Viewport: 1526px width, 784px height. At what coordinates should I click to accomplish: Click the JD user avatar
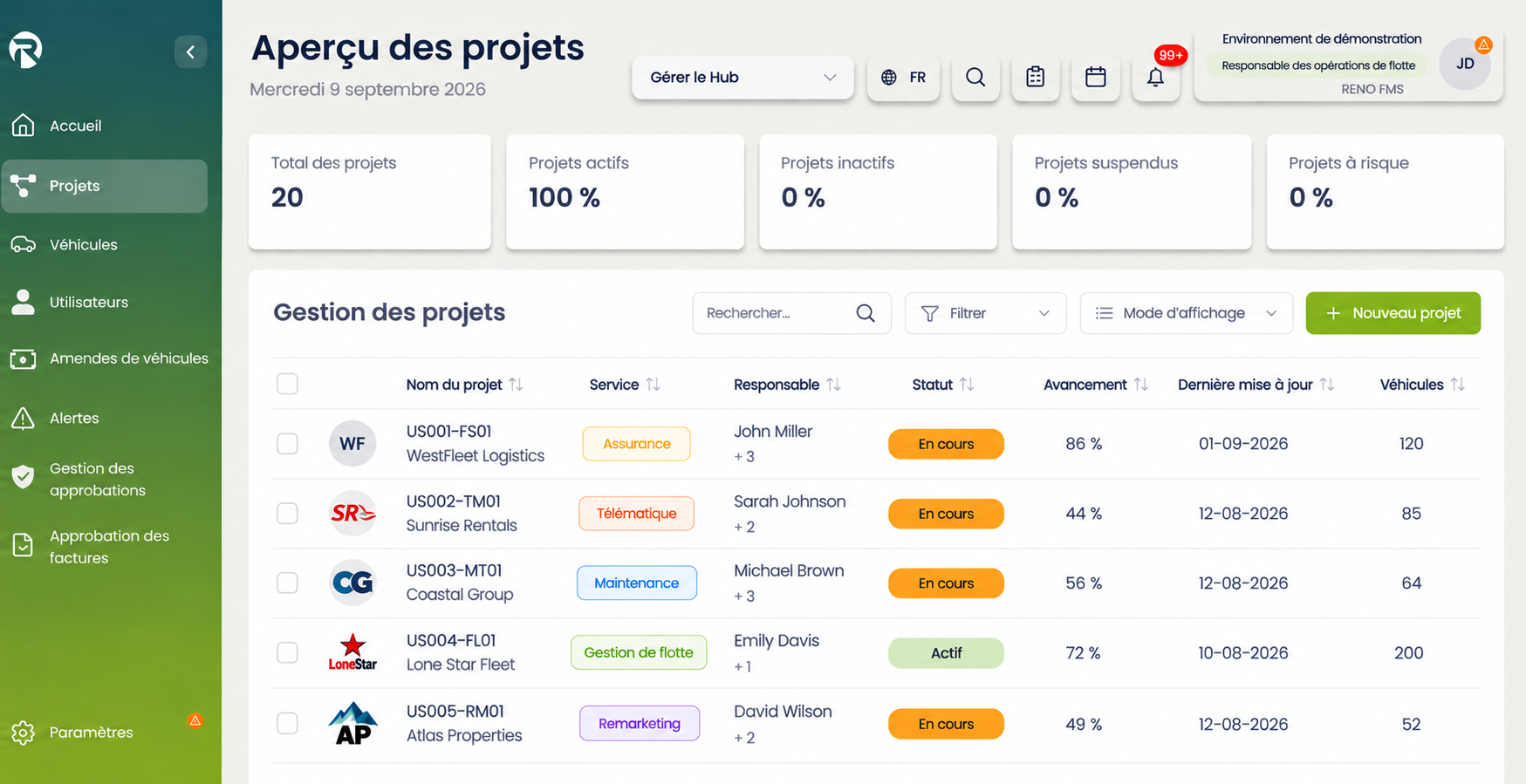pyautogui.click(x=1465, y=64)
